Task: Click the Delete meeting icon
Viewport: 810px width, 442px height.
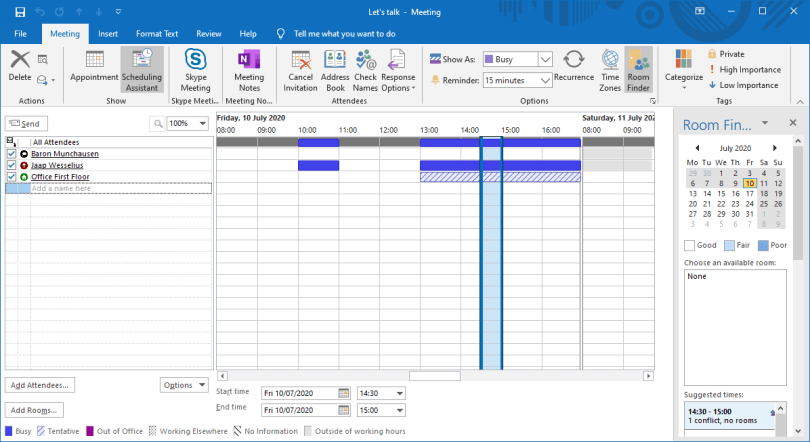Action: click(19, 65)
